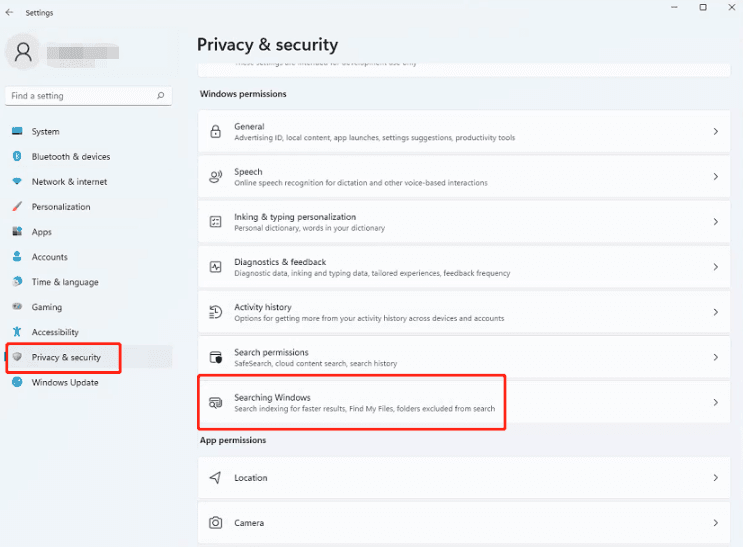Open Activity history entry
Viewport: 743px width, 547px height.
pos(464,312)
